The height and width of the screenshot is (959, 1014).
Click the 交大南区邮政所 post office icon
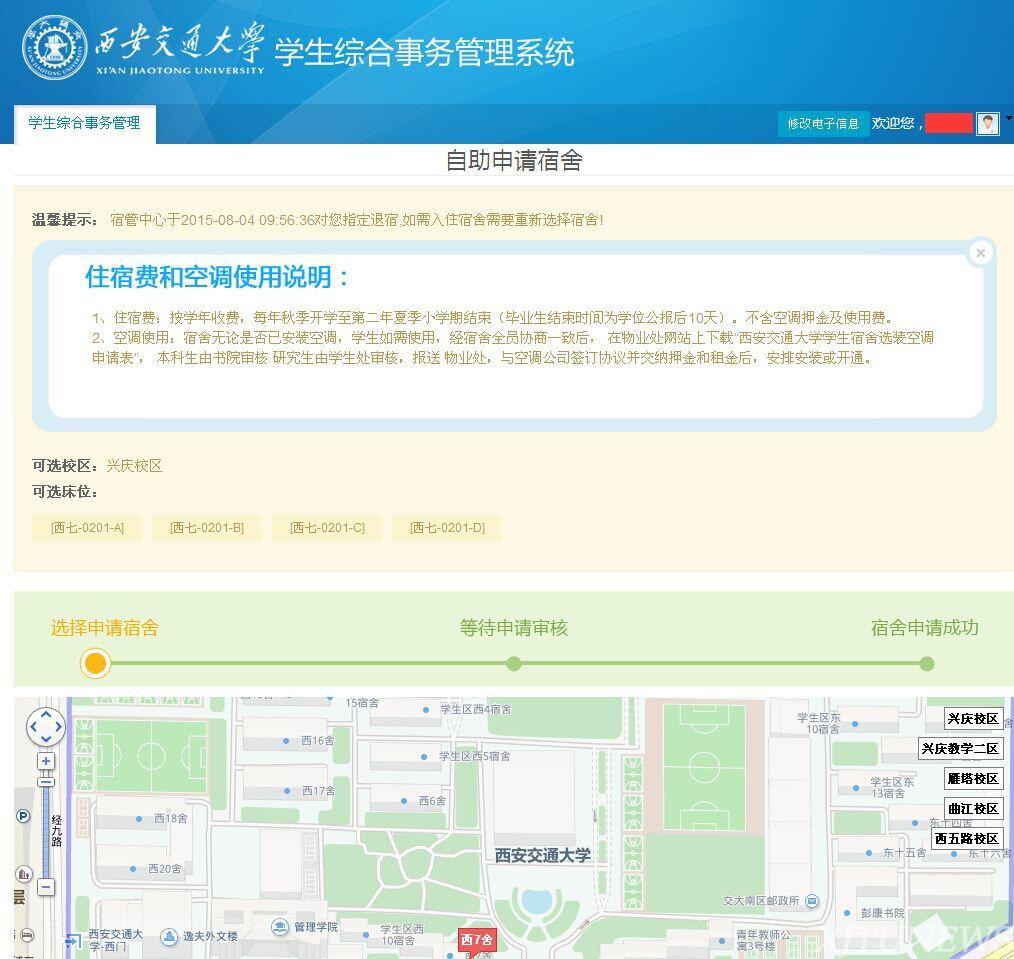point(812,900)
